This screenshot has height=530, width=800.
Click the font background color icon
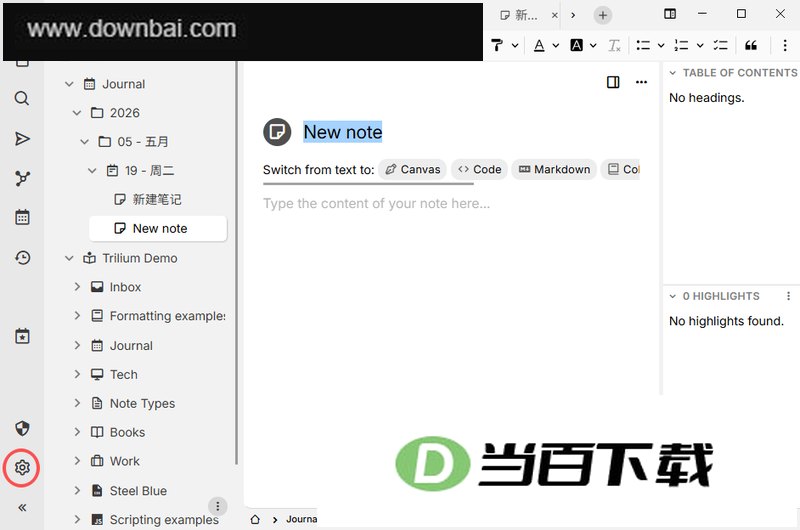coord(577,45)
